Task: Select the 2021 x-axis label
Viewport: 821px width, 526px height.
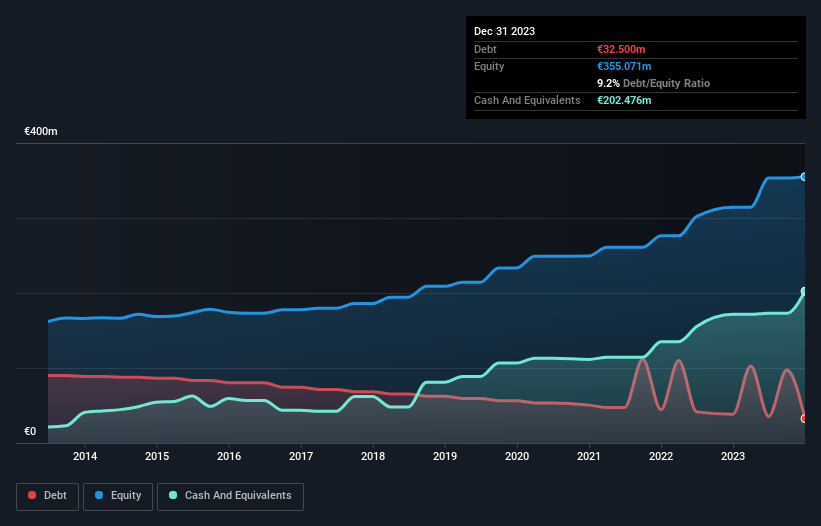Action: [x=589, y=456]
